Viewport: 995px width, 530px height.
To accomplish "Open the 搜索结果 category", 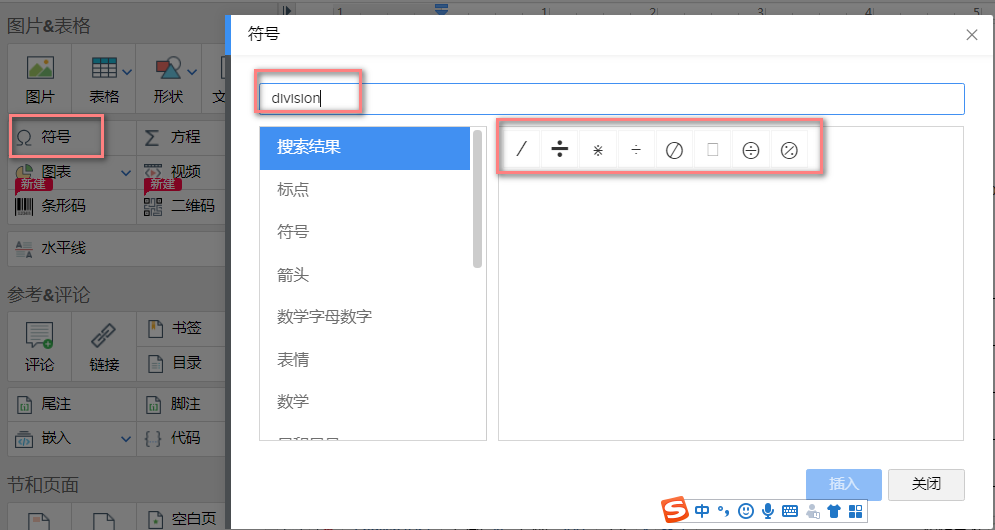I will click(365, 148).
